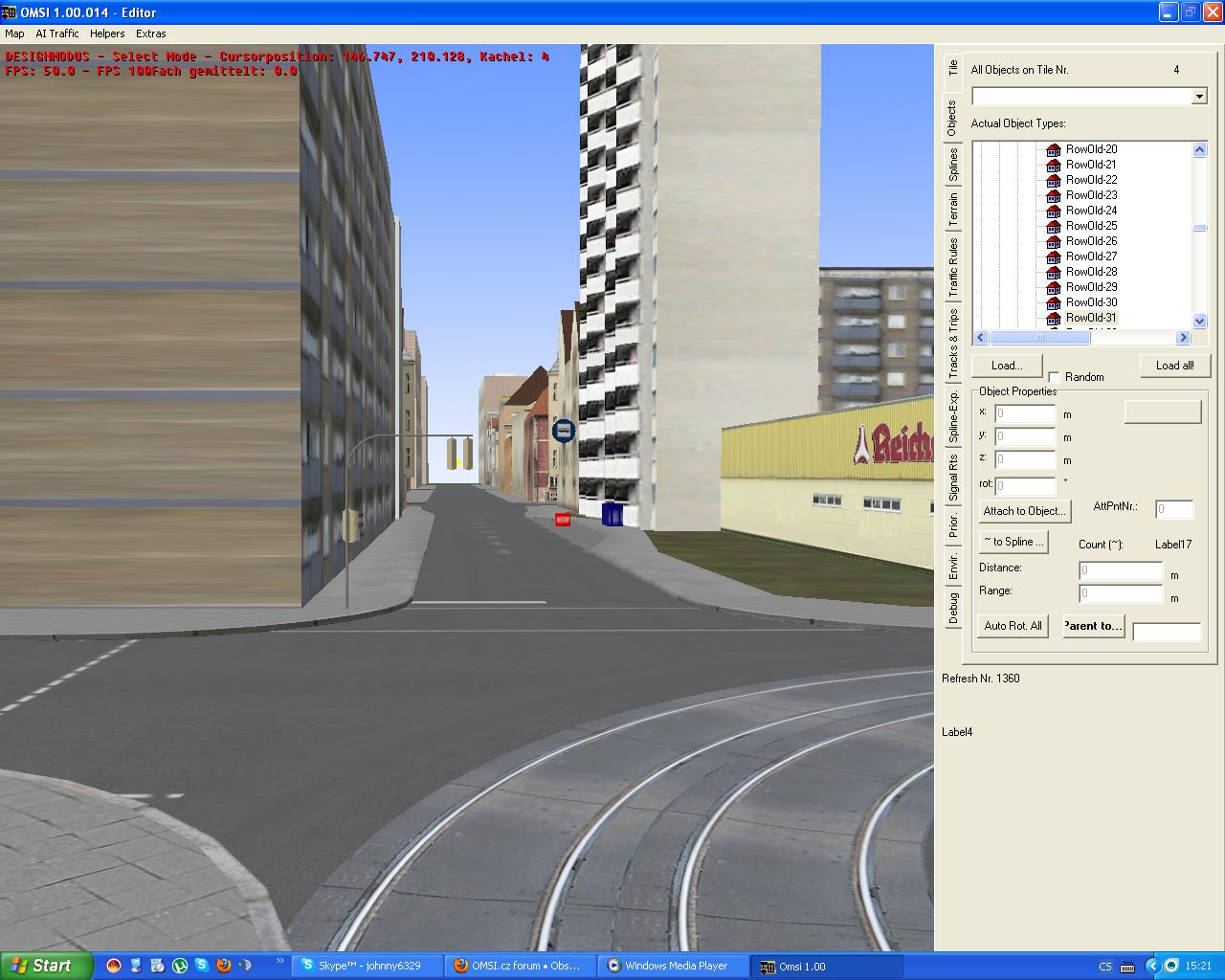Click the house icon next to RowOld-25
The height and width of the screenshot is (980, 1225).
pos(1053,226)
